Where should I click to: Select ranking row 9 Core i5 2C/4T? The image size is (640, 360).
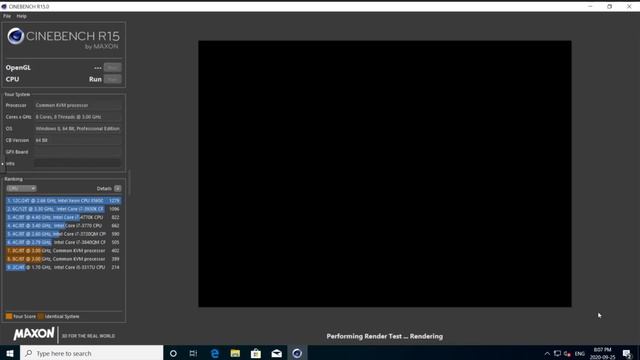pyautogui.click(x=63, y=267)
